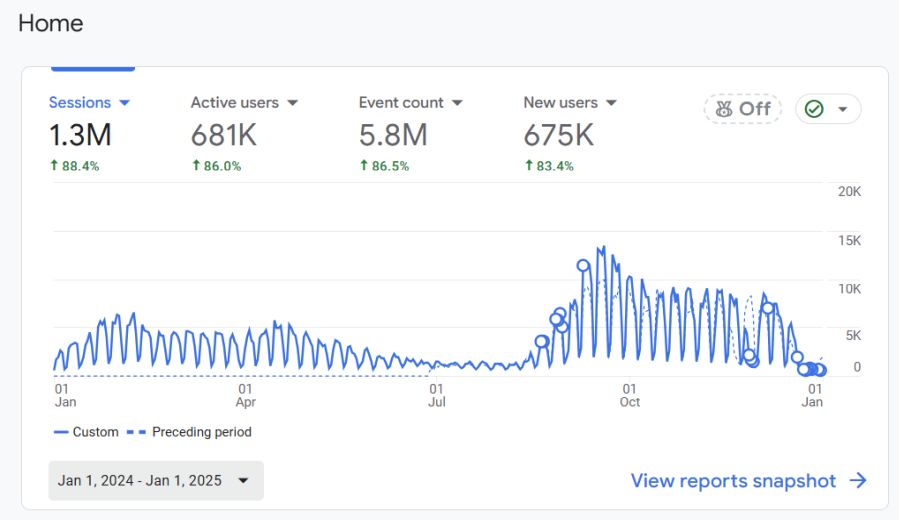Expand the Active users metric dropdown
Screen dimensions: 899x520
[293, 103]
